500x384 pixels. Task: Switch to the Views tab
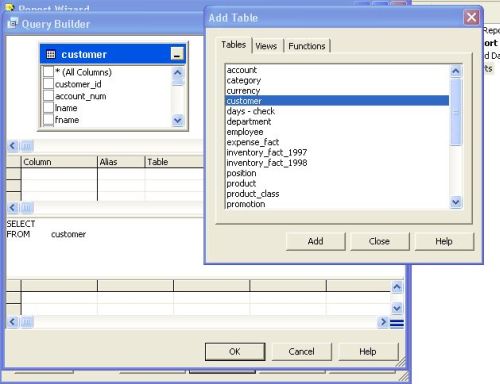[266, 46]
